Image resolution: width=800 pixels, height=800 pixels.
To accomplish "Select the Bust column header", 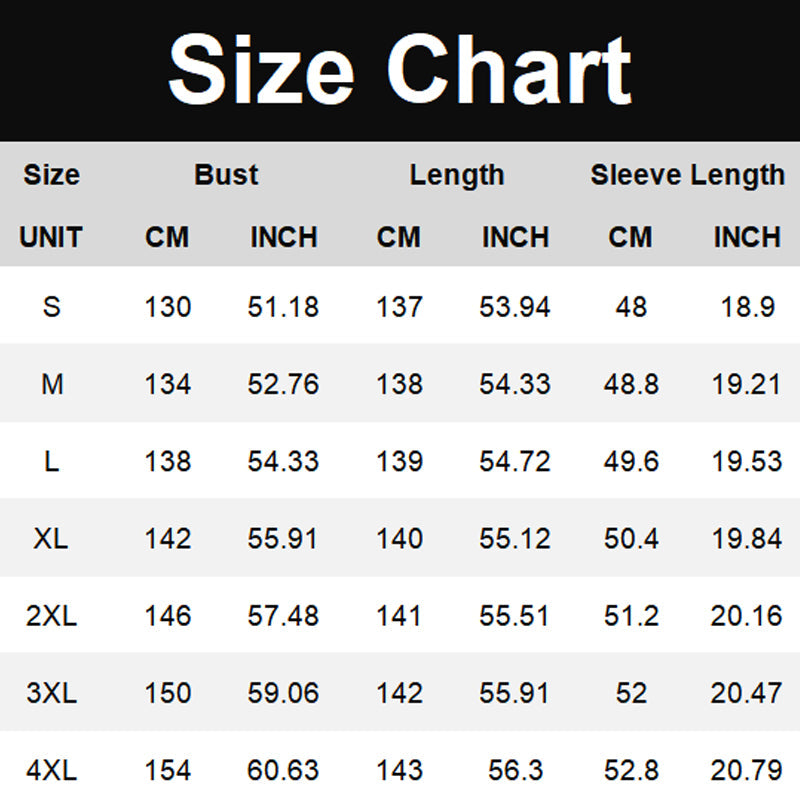I will click(x=226, y=175).
